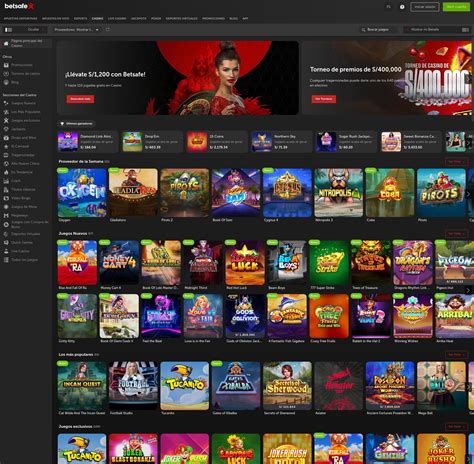Click the Iniciar sesión button

(x=425, y=7)
